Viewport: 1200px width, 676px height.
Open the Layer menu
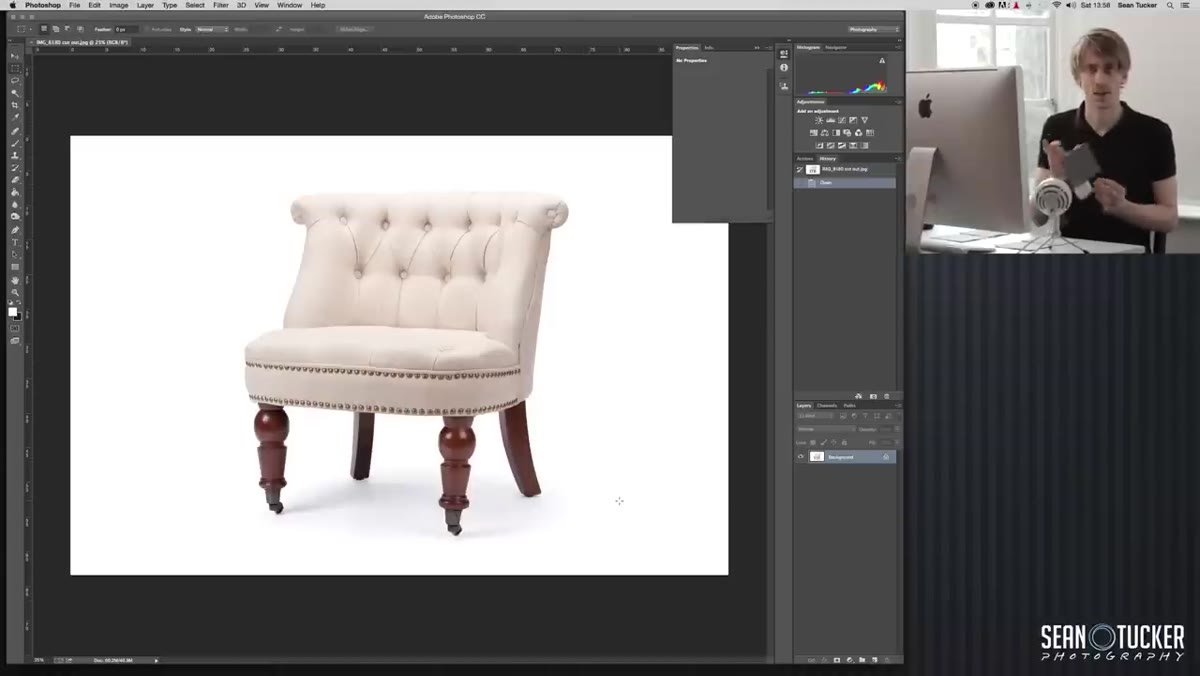pyautogui.click(x=145, y=5)
